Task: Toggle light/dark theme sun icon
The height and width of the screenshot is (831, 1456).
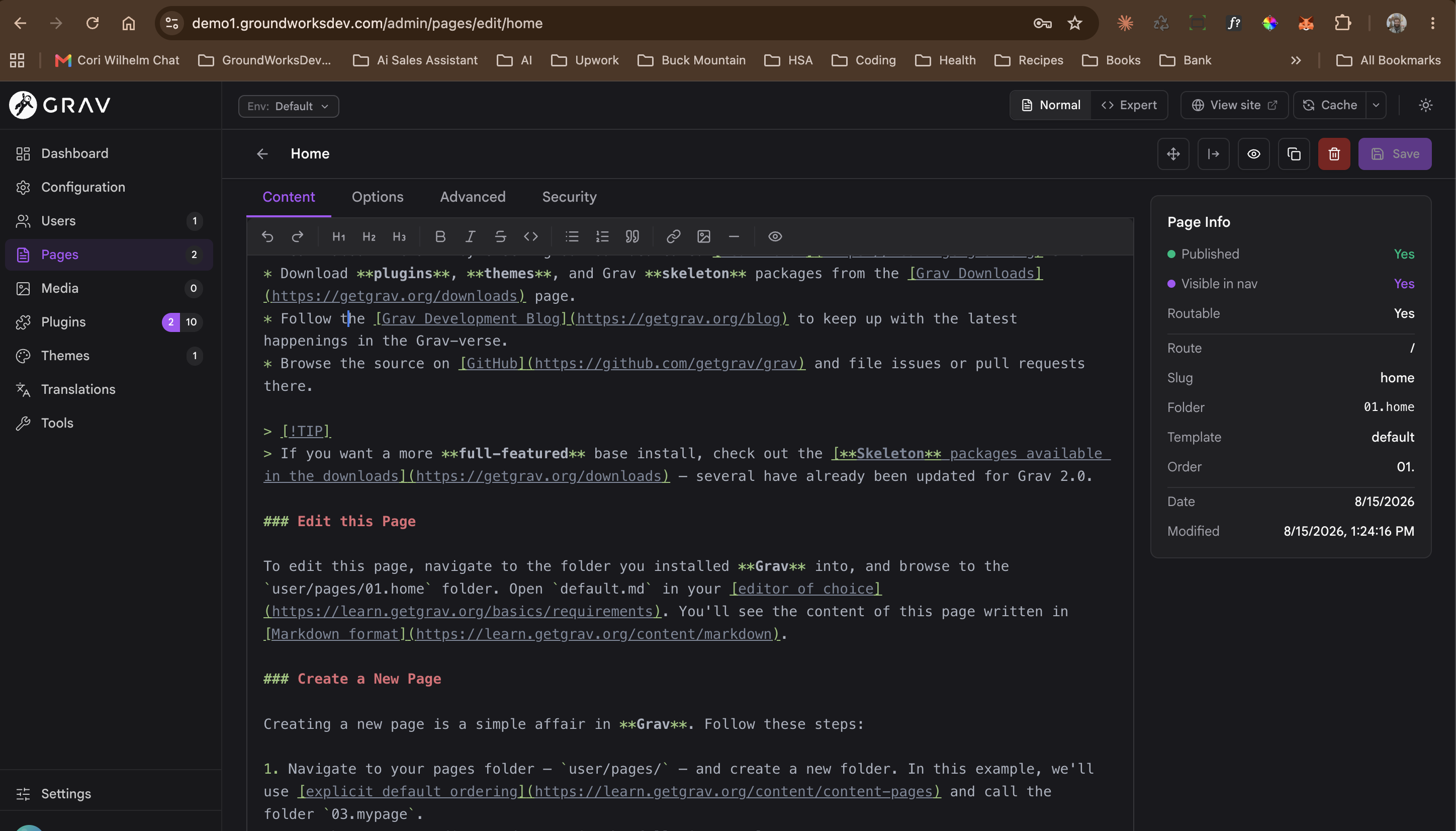Action: coord(1425,105)
